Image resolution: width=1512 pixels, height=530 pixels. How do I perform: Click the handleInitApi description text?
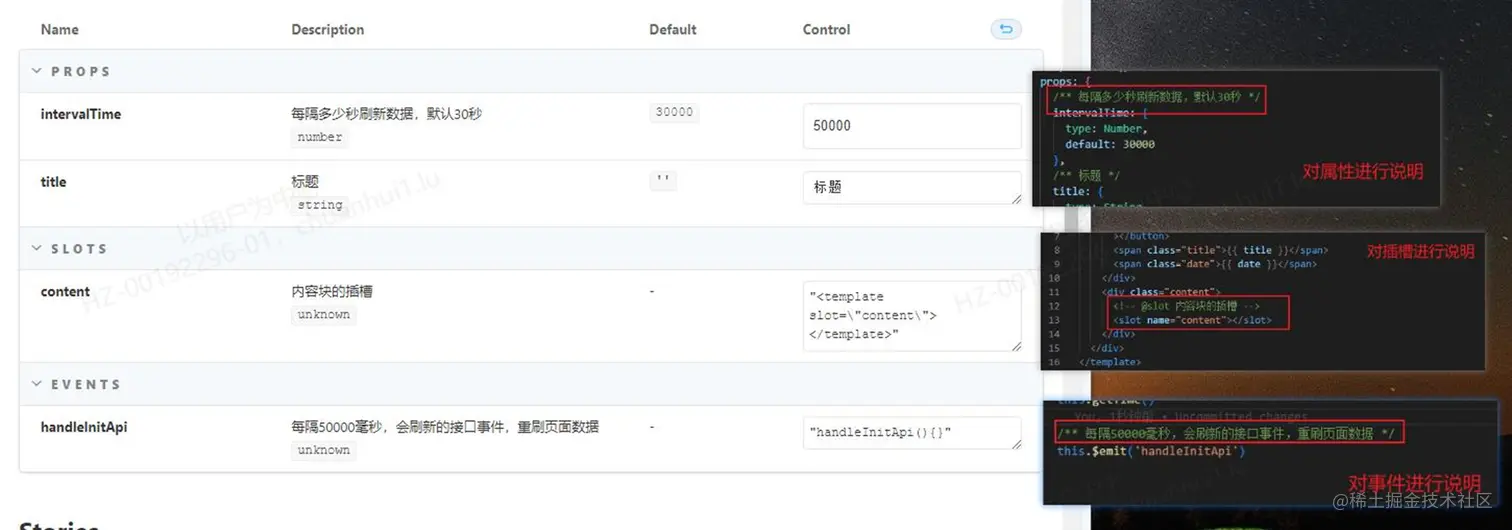445,427
